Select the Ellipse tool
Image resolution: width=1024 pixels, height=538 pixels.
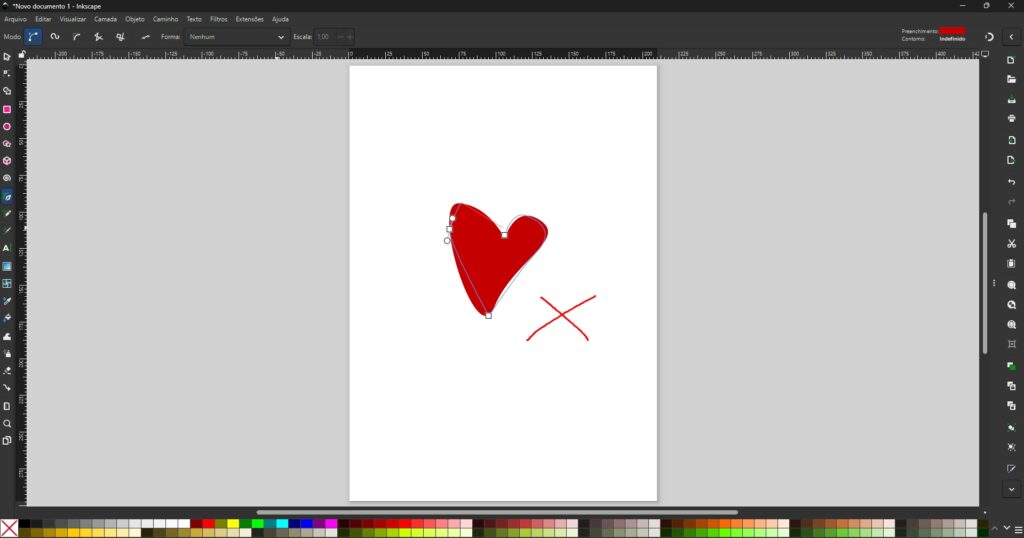pyautogui.click(x=7, y=127)
